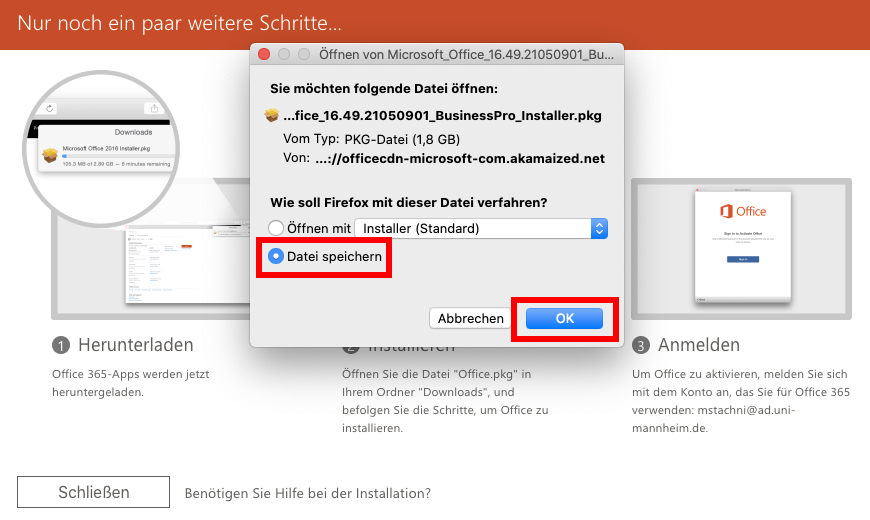Click the step 1 number badge
Viewport: 870px width, 520px height.
click(61, 346)
